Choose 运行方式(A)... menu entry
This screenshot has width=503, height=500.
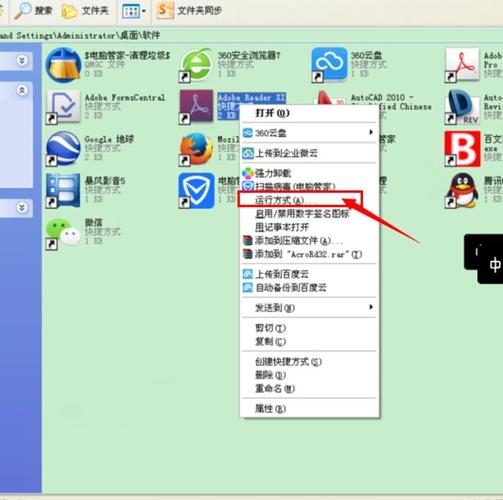tap(310, 200)
